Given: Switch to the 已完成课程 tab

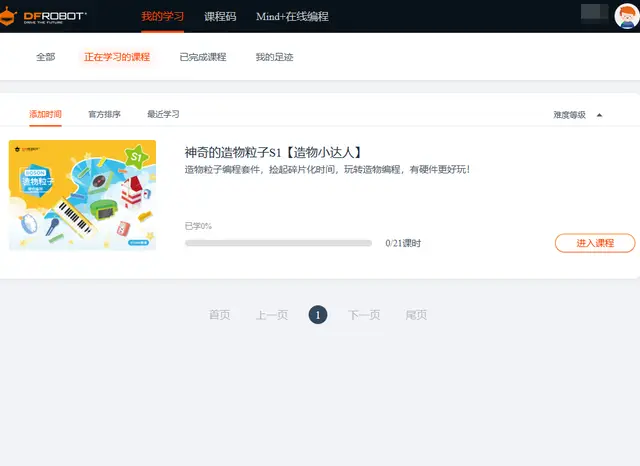Looking at the screenshot, I should (203, 57).
